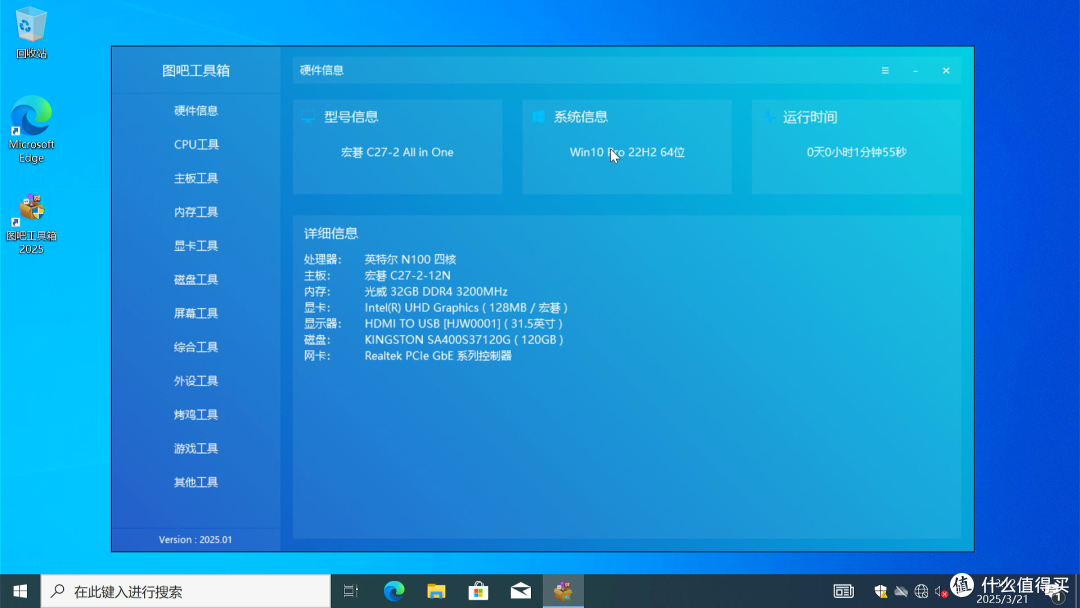Click processor value 英特尔 N100 四核
This screenshot has width=1080, height=608.
pyautogui.click(x=411, y=260)
